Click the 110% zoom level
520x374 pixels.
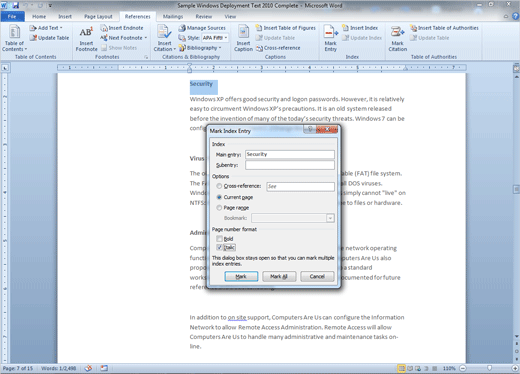tap(449, 368)
